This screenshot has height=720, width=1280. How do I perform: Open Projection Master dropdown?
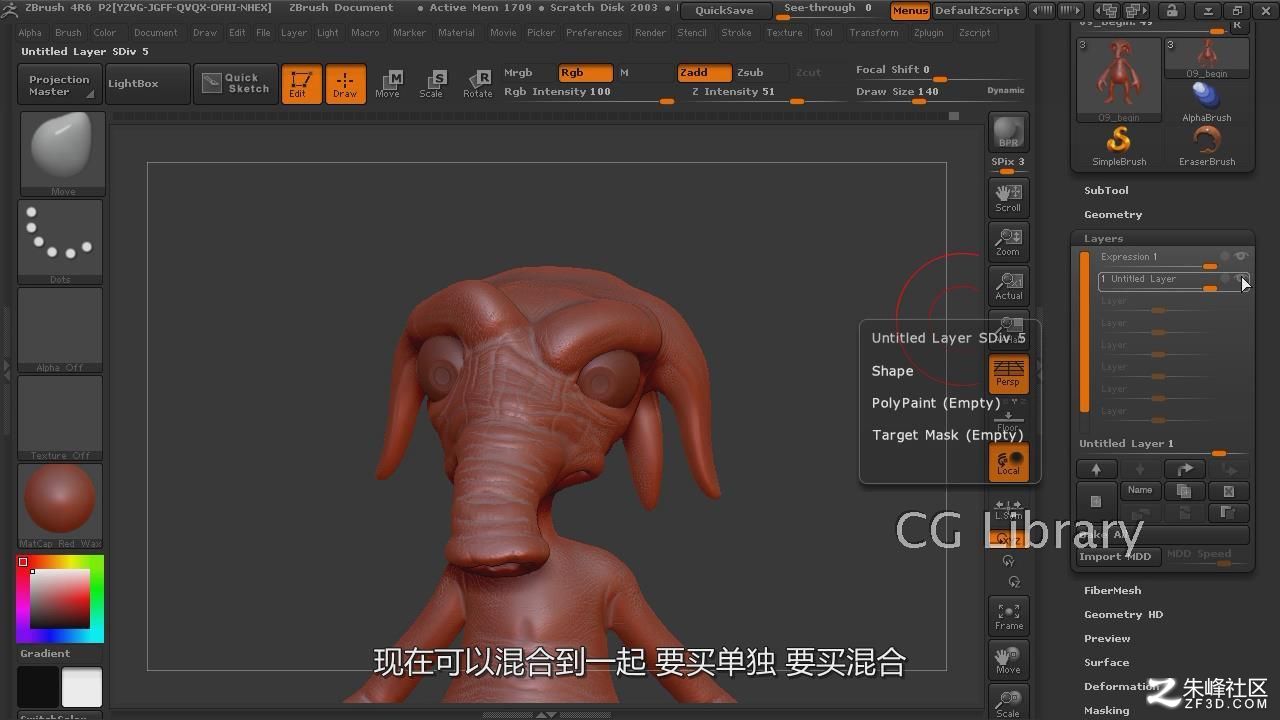(58, 85)
